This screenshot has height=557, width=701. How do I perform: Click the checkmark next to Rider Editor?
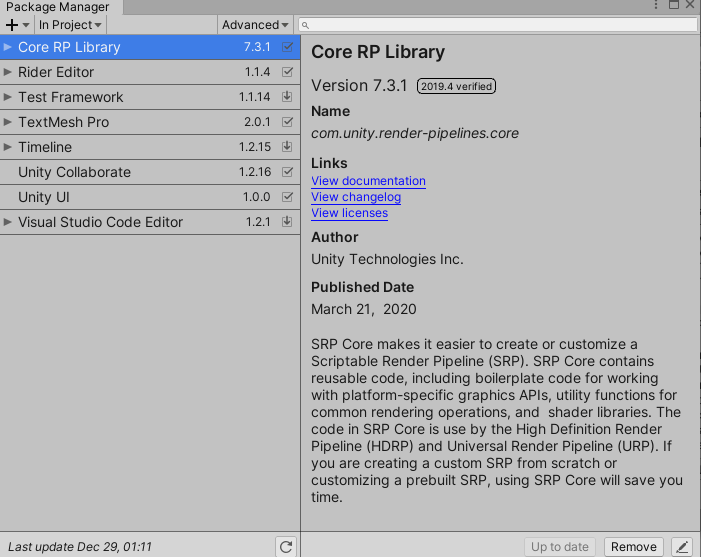tap(288, 72)
